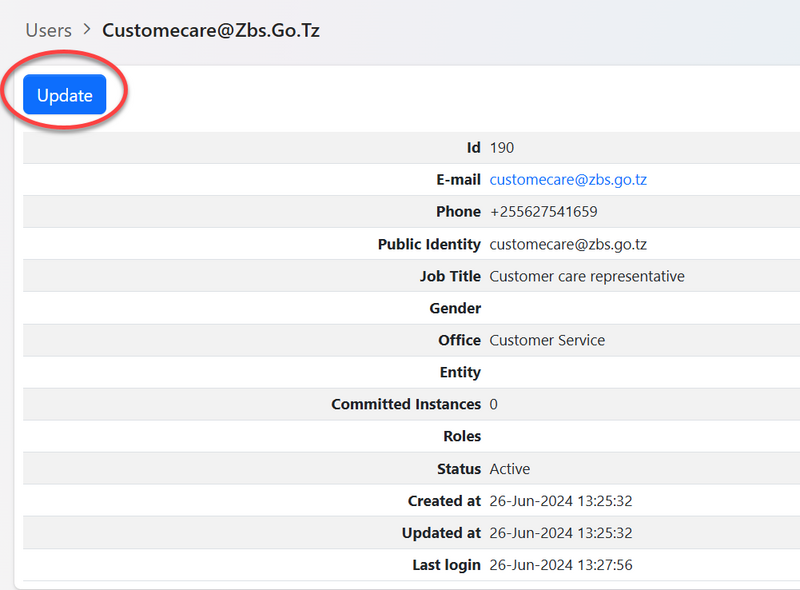Click the Customecare@Zbs.Go.Tz page title
This screenshot has height=590, width=800.
(211, 30)
